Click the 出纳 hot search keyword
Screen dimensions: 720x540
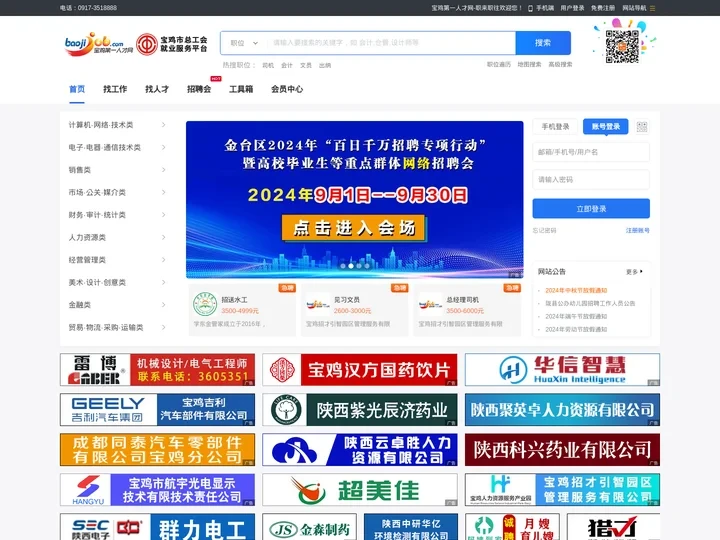(x=325, y=65)
